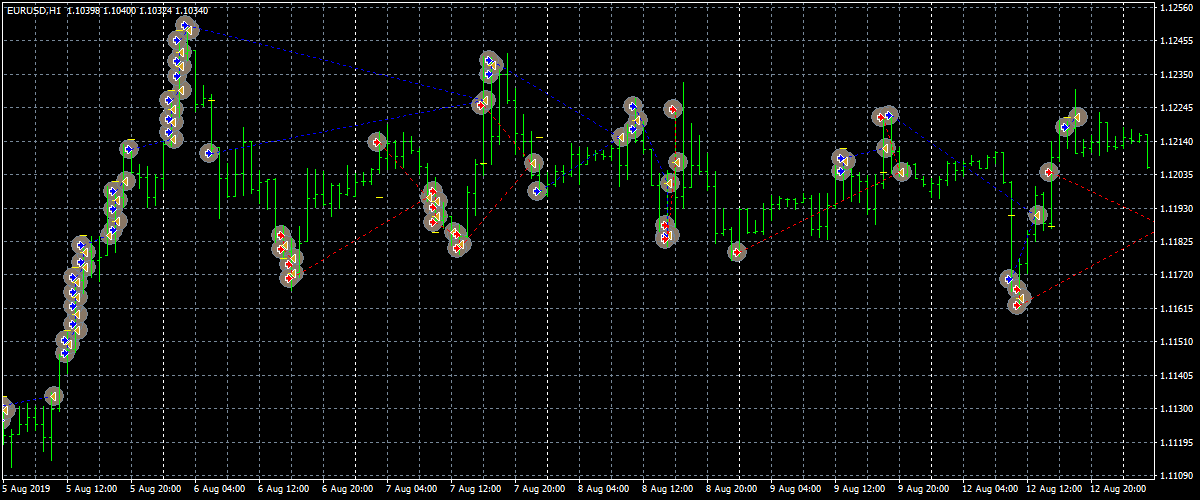Click price axis label 1.12140
The height and width of the screenshot is (500, 1200).
1176,141
